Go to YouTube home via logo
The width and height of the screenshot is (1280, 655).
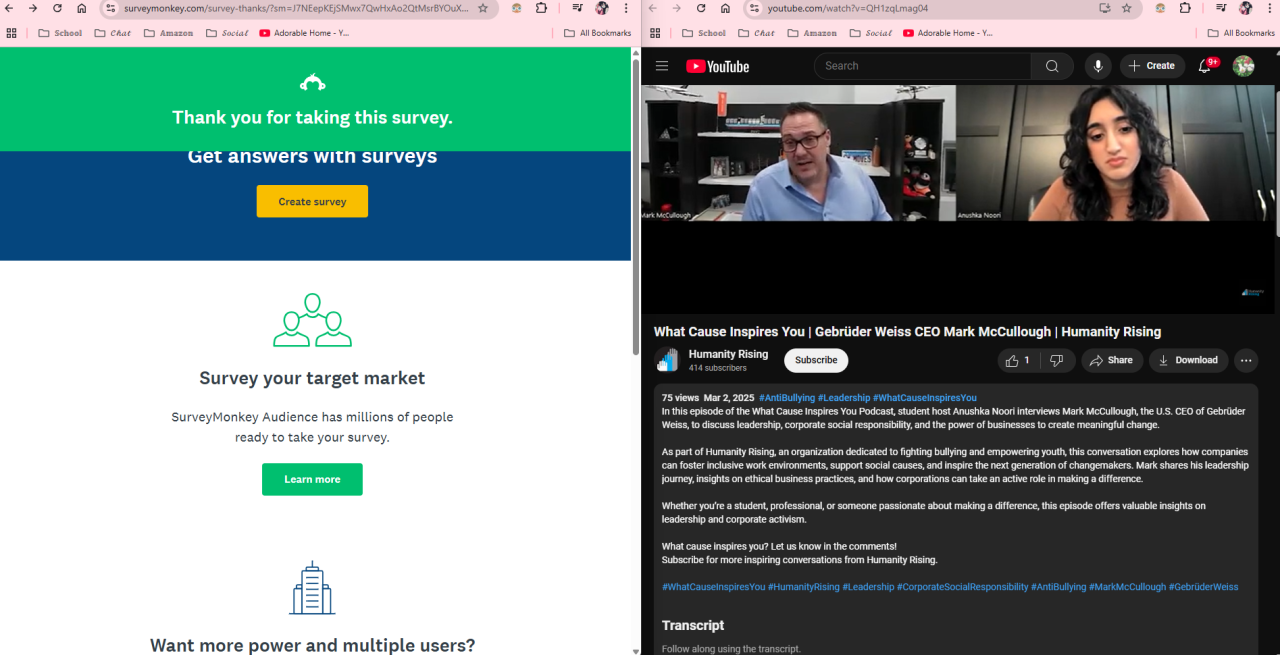pyautogui.click(x=717, y=66)
